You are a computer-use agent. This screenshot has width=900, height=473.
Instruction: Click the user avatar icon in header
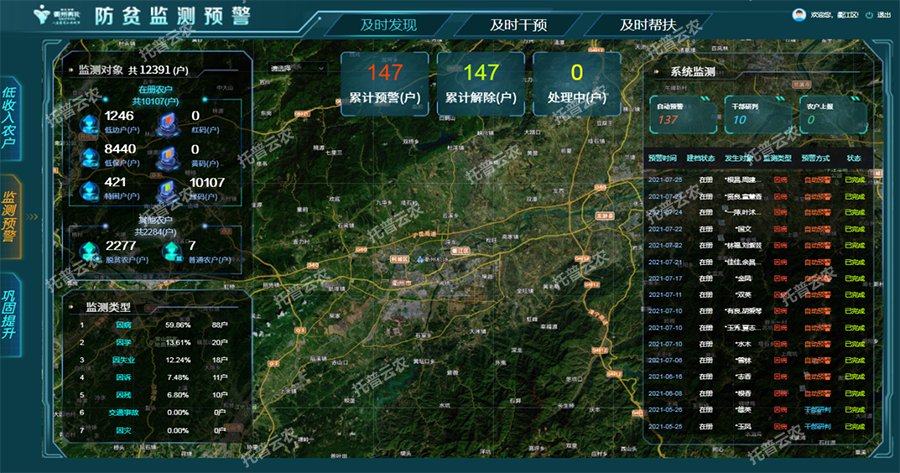point(798,15)
